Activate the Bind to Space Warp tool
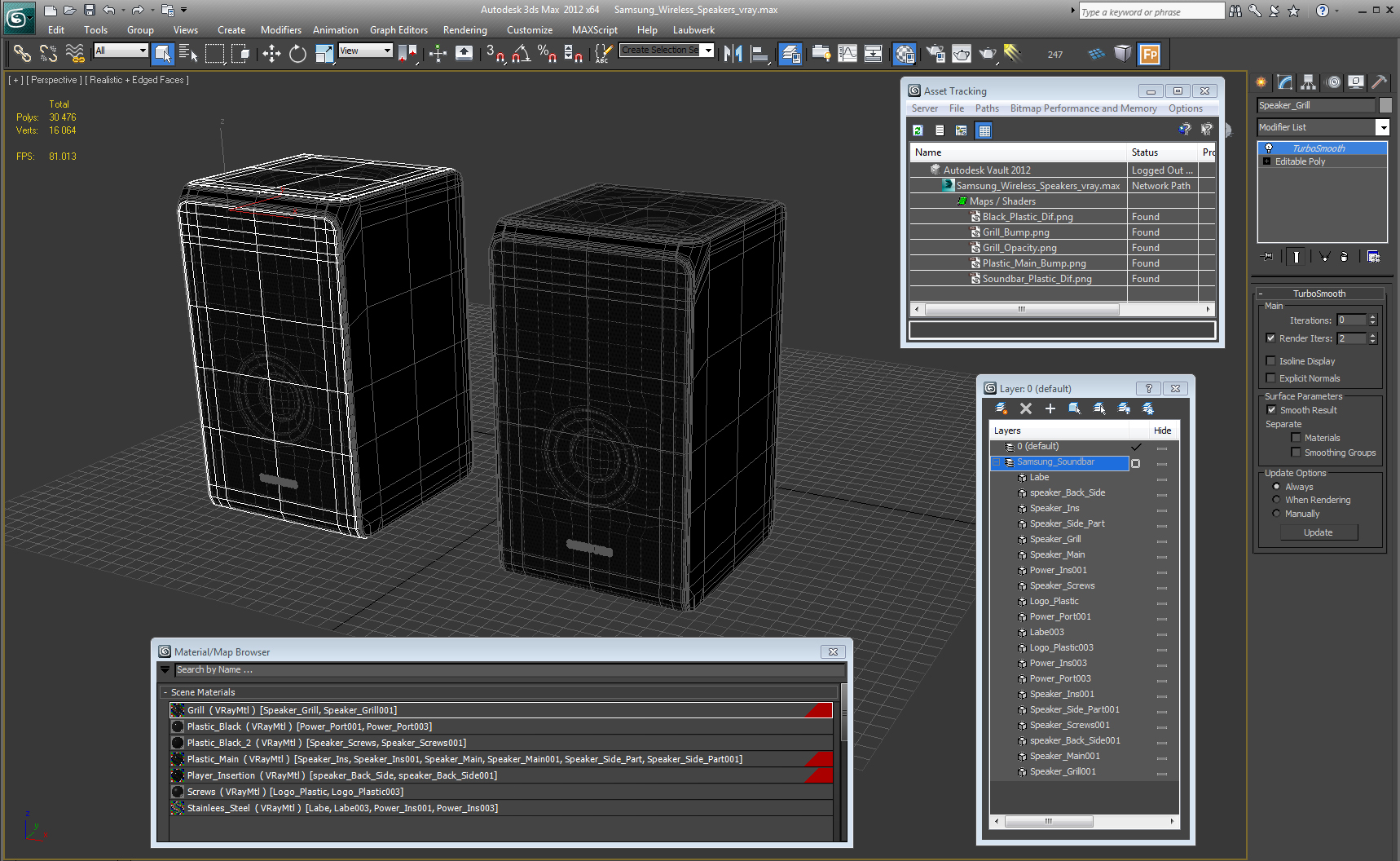The image size is (1400, 861). pos(75,54)
